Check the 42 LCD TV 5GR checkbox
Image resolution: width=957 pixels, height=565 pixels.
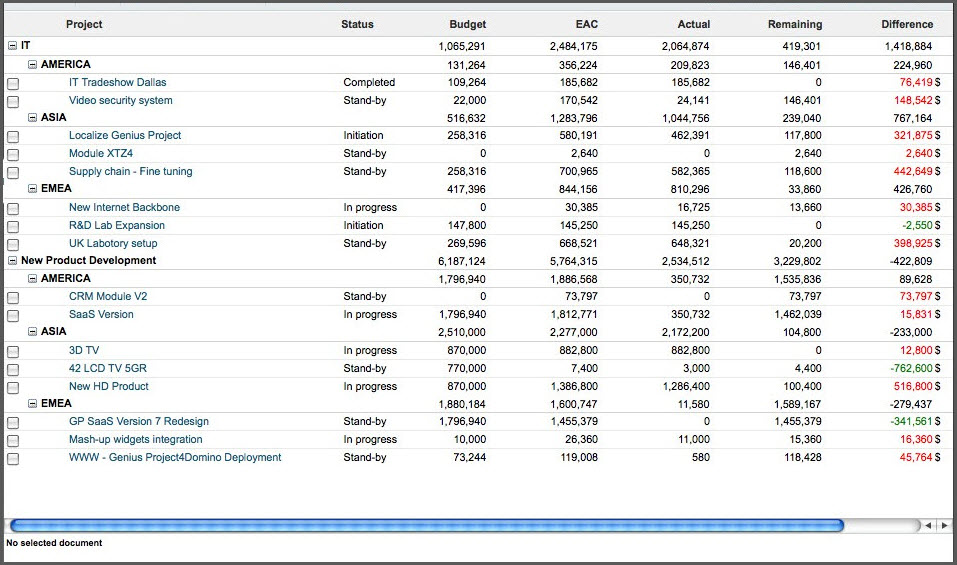[13, 370]
